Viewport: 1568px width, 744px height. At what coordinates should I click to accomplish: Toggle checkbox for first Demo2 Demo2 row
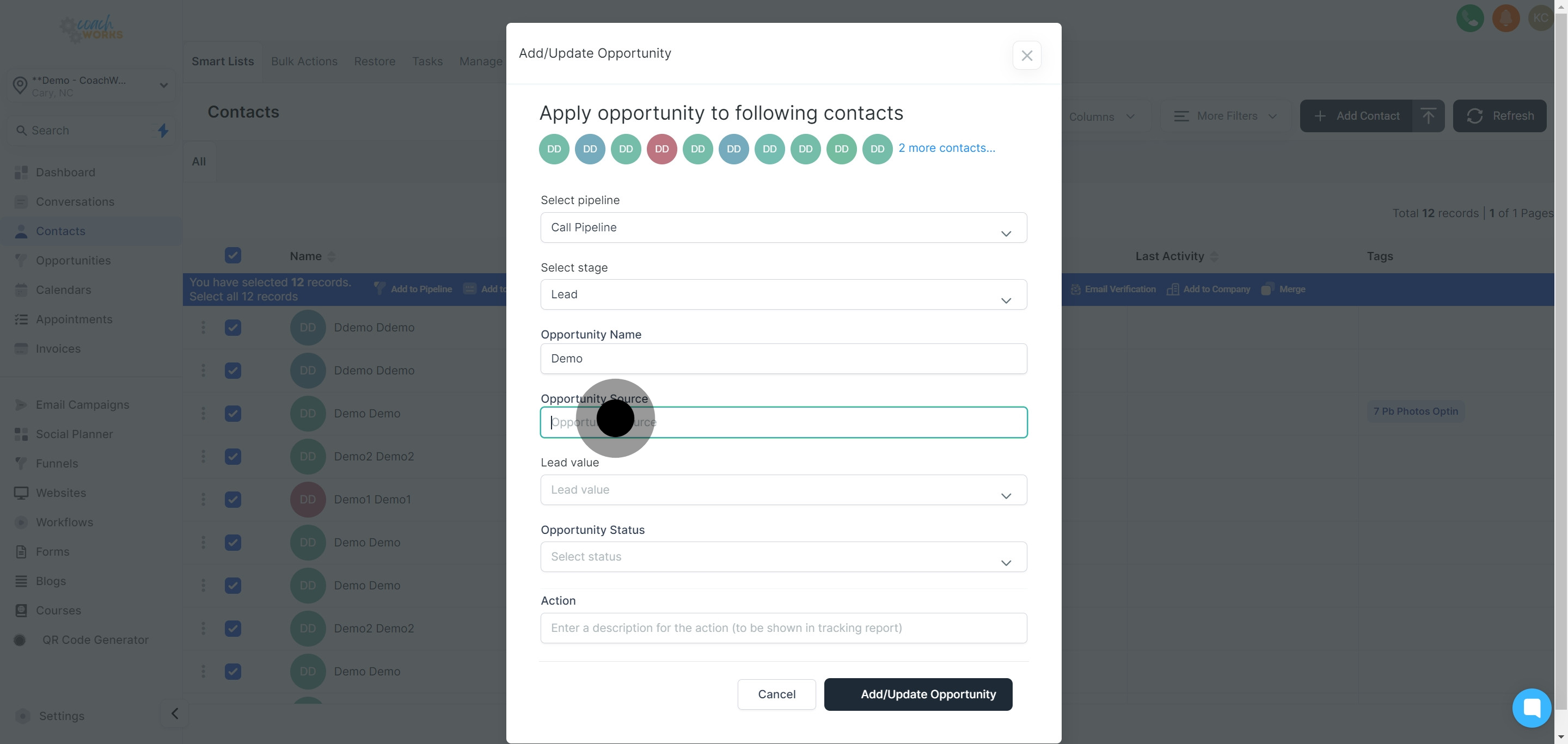point(232,456)
